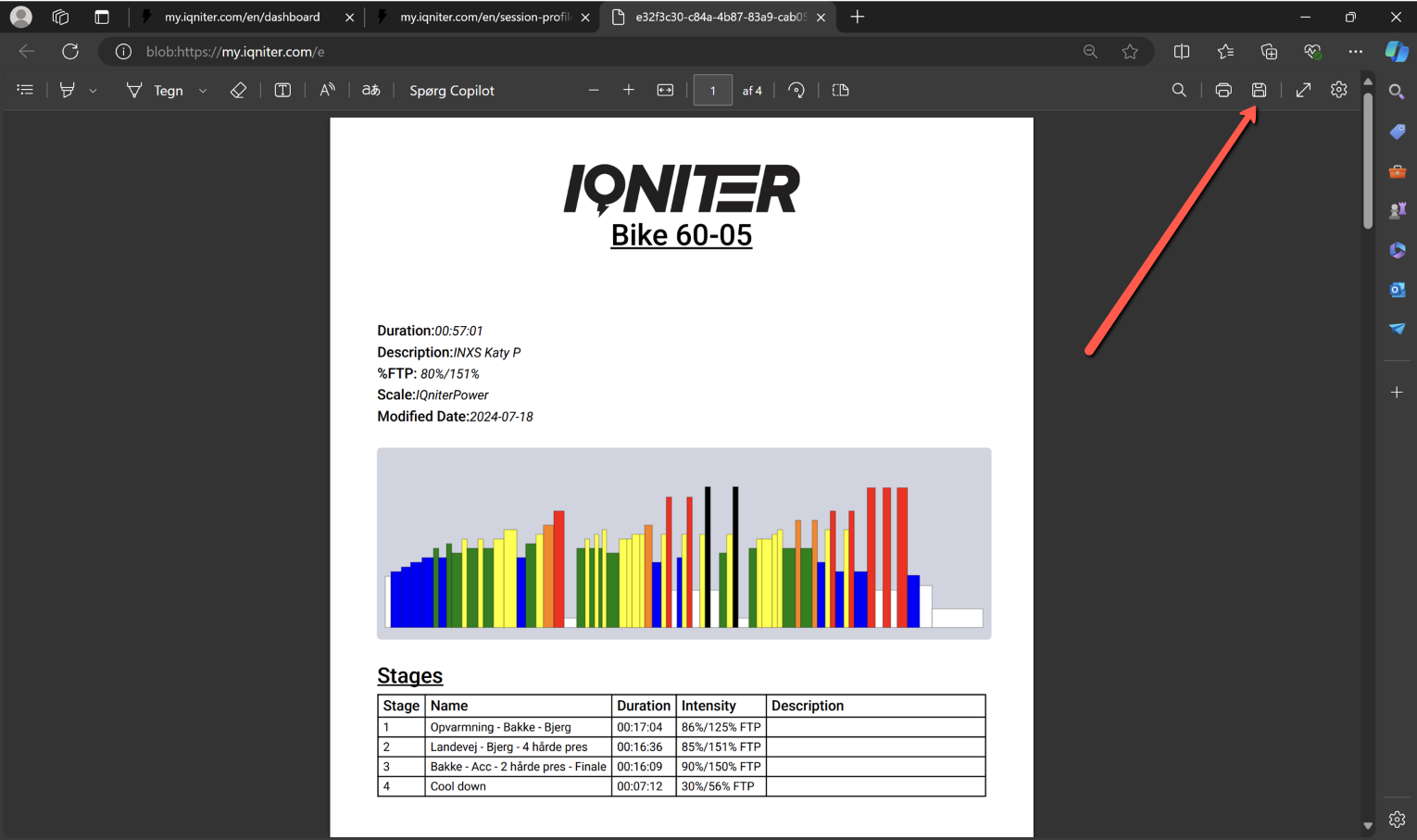Open sidebar settings gear at bottom
Screen dimensions: 1417x840
pos(1397,820)
